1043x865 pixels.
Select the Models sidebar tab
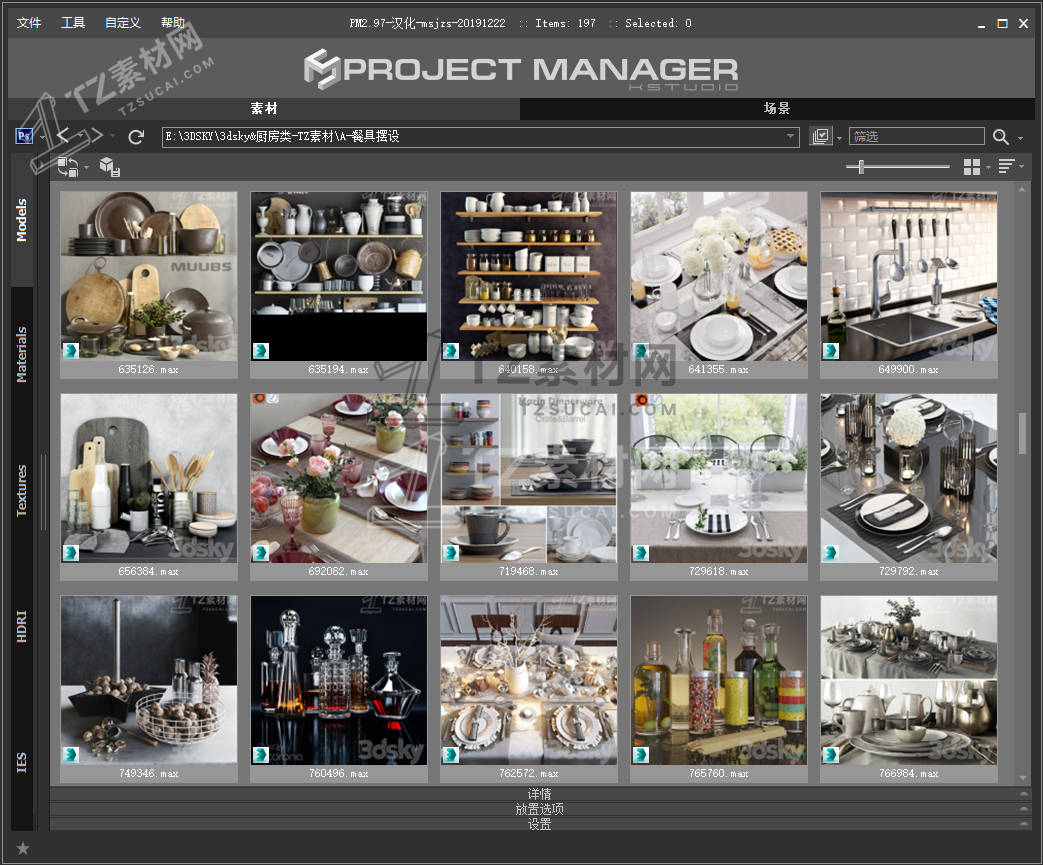pos(21,220)
